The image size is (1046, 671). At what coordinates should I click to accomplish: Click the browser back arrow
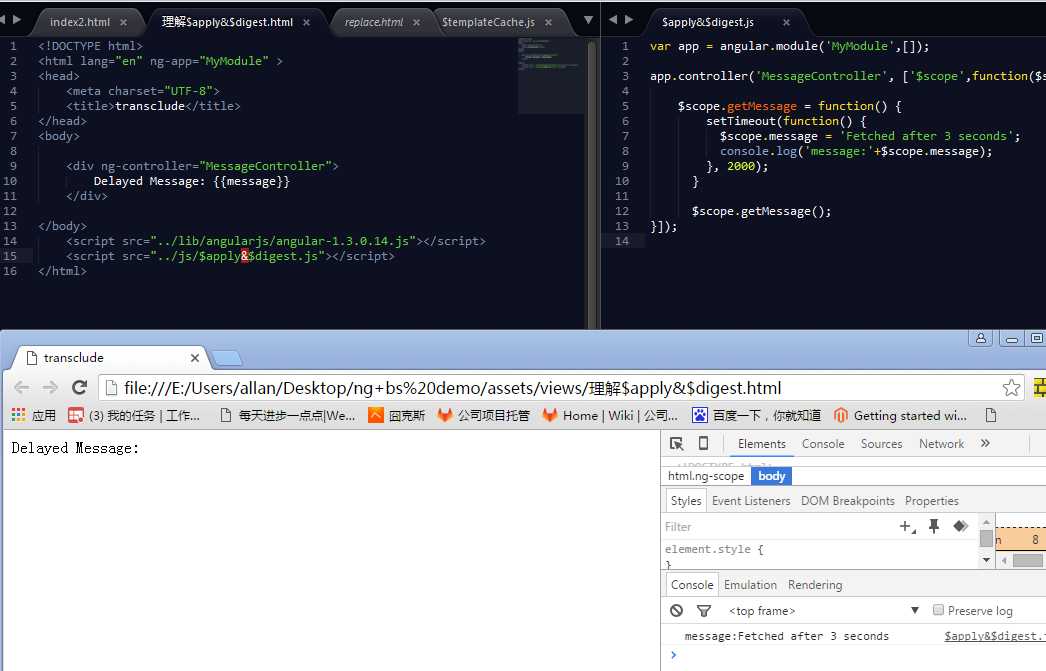point(21,388)
